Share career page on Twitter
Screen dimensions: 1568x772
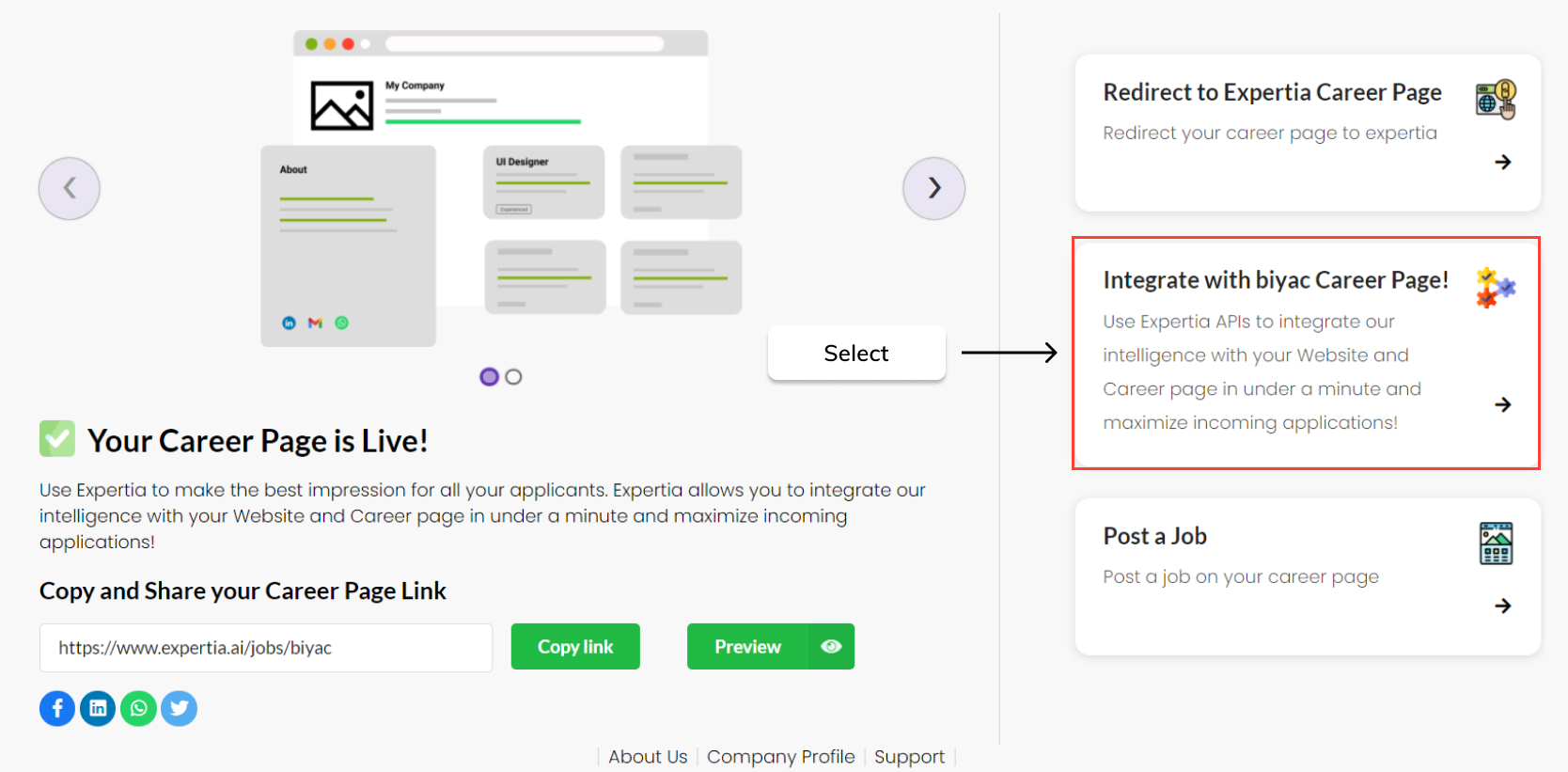[179, 708]
